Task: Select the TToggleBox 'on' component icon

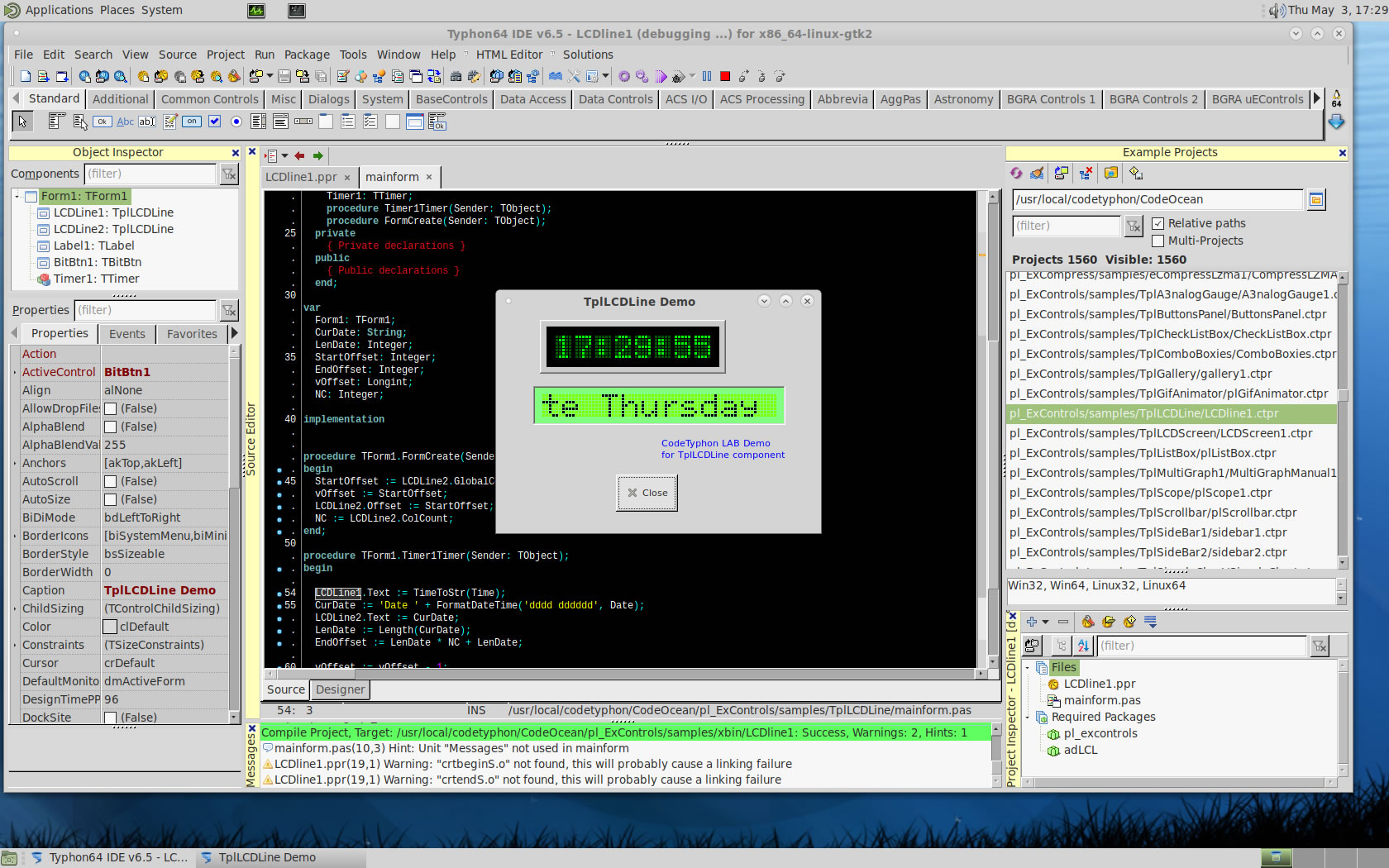Action: (x=192, y=122)
